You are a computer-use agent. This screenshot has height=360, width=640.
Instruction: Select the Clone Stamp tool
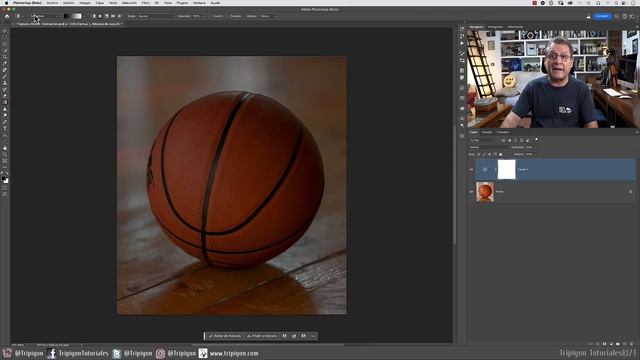(x=5, y=83)
